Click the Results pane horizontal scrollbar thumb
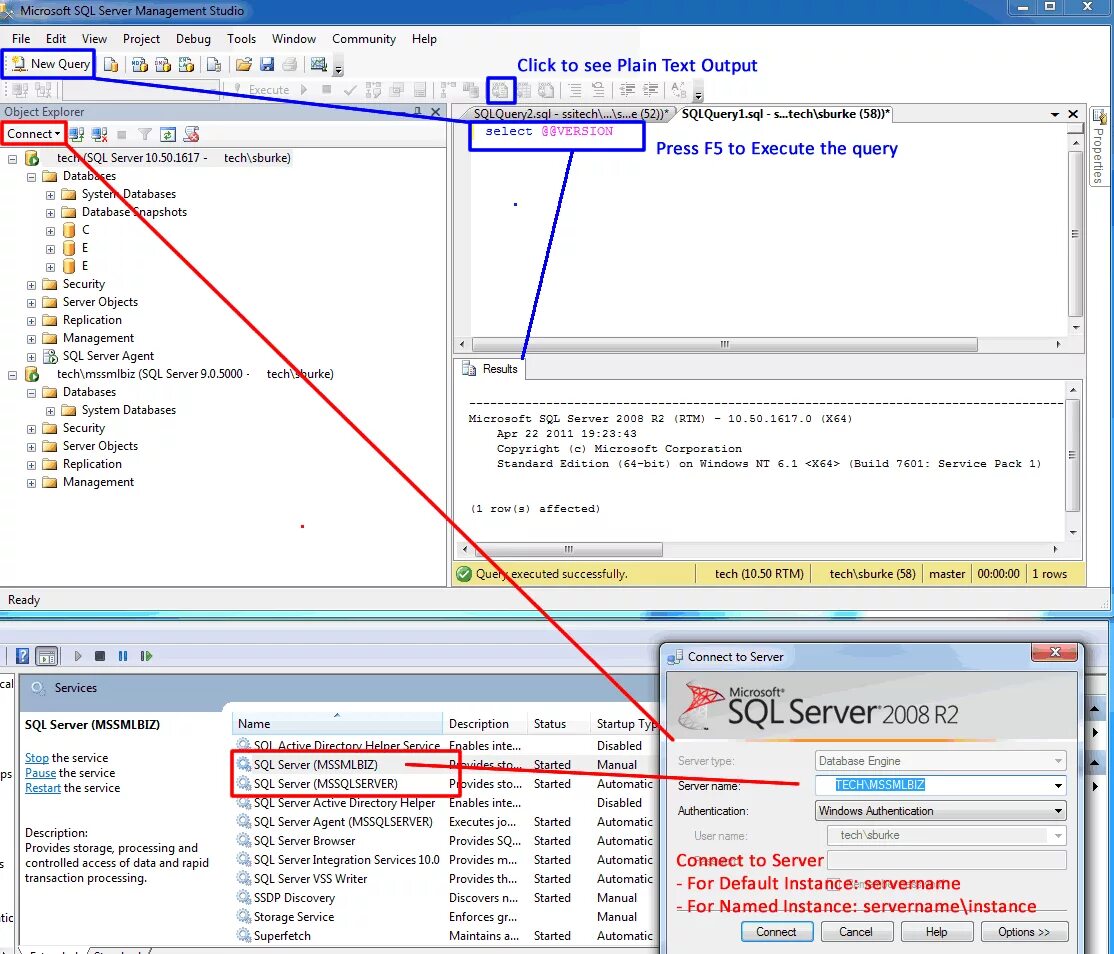This screenshot has width=1114, height=954. pos(568,549)
